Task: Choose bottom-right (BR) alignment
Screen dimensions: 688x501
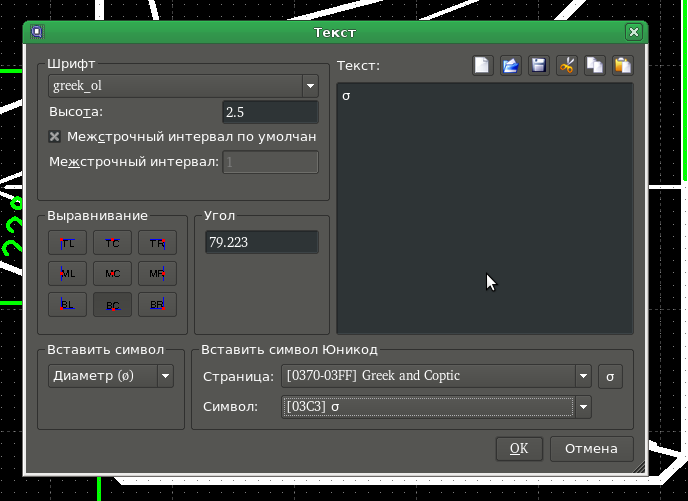Action: point(157,305)
